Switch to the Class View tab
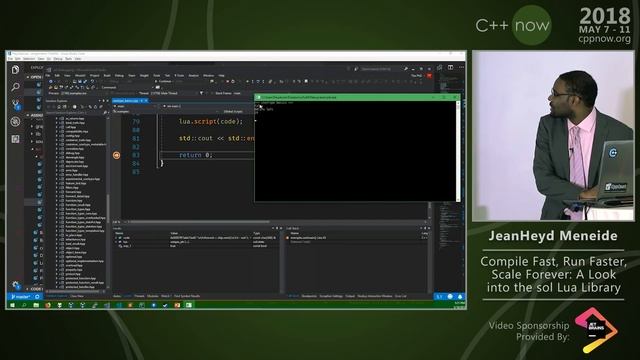 (77, 296)
